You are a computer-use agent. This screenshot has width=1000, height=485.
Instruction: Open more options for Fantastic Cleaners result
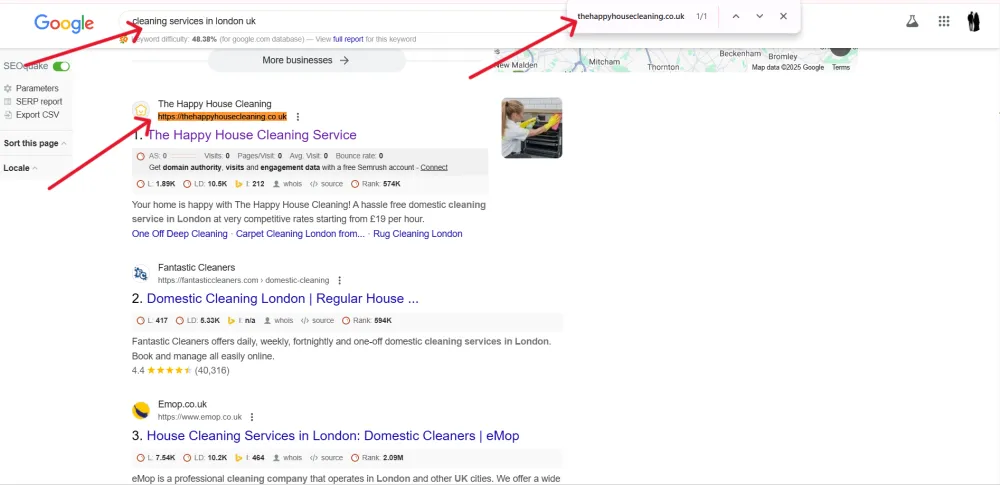click(x=339, y=280)
